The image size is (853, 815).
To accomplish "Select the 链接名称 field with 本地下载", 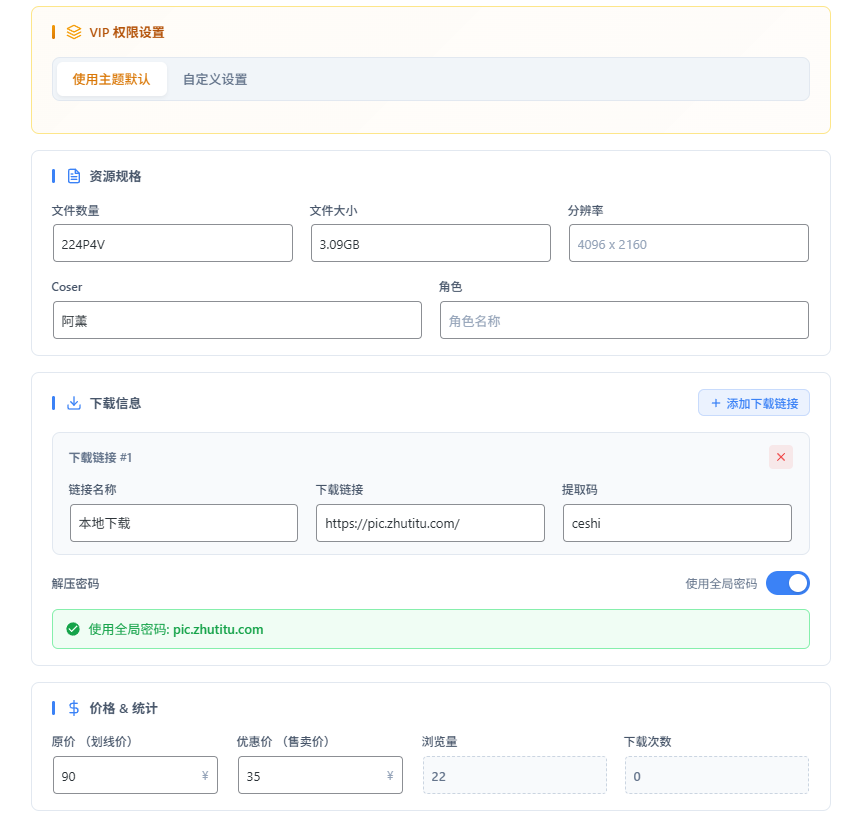I will [184, 523].
